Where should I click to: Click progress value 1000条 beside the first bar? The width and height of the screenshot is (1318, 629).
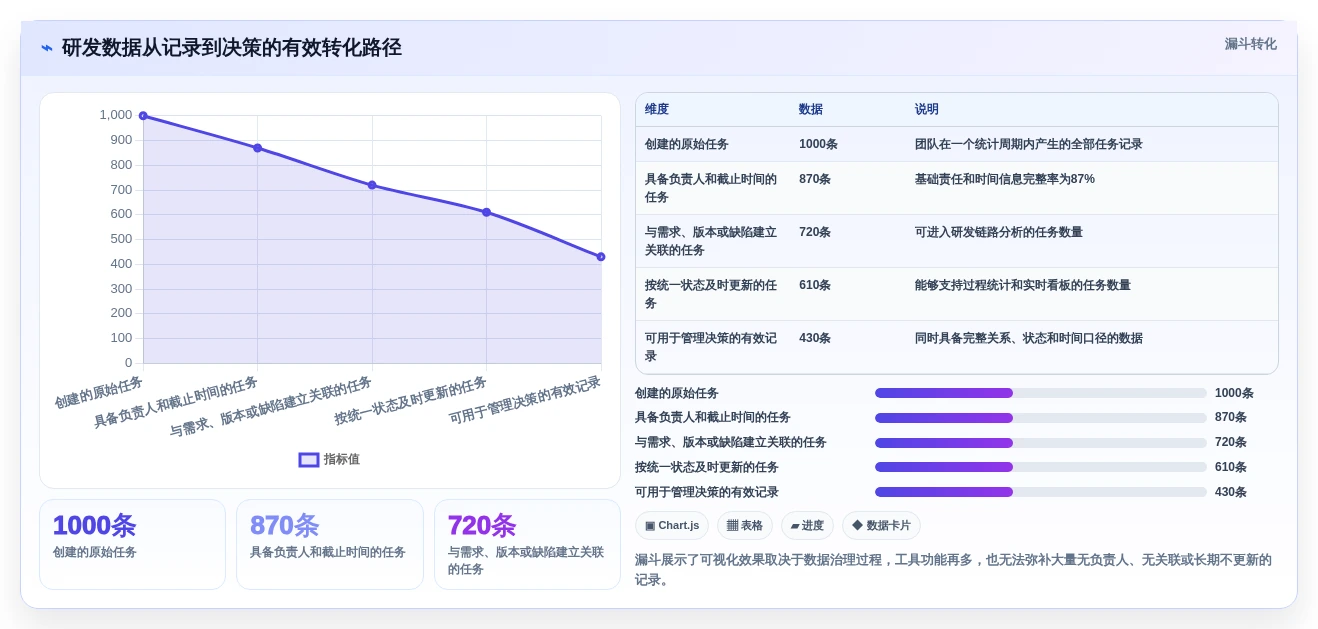click(x=1234, y=393)
